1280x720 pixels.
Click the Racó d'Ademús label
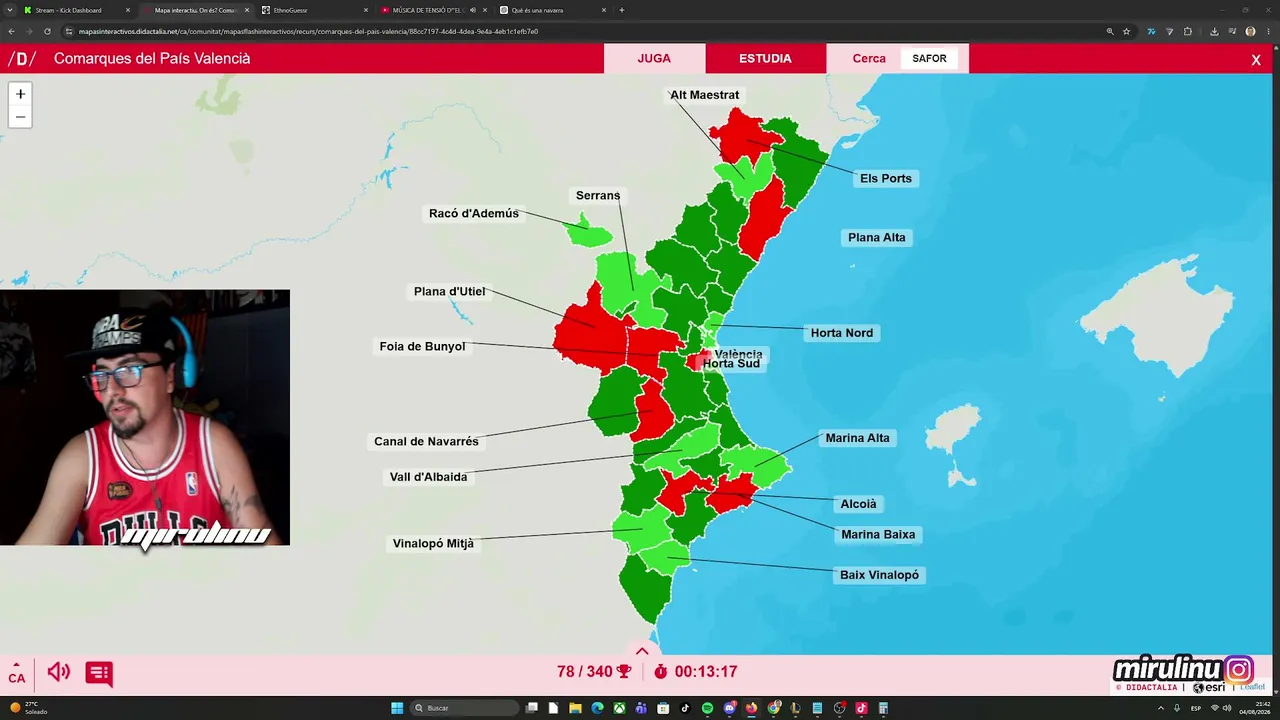(474, 213)
